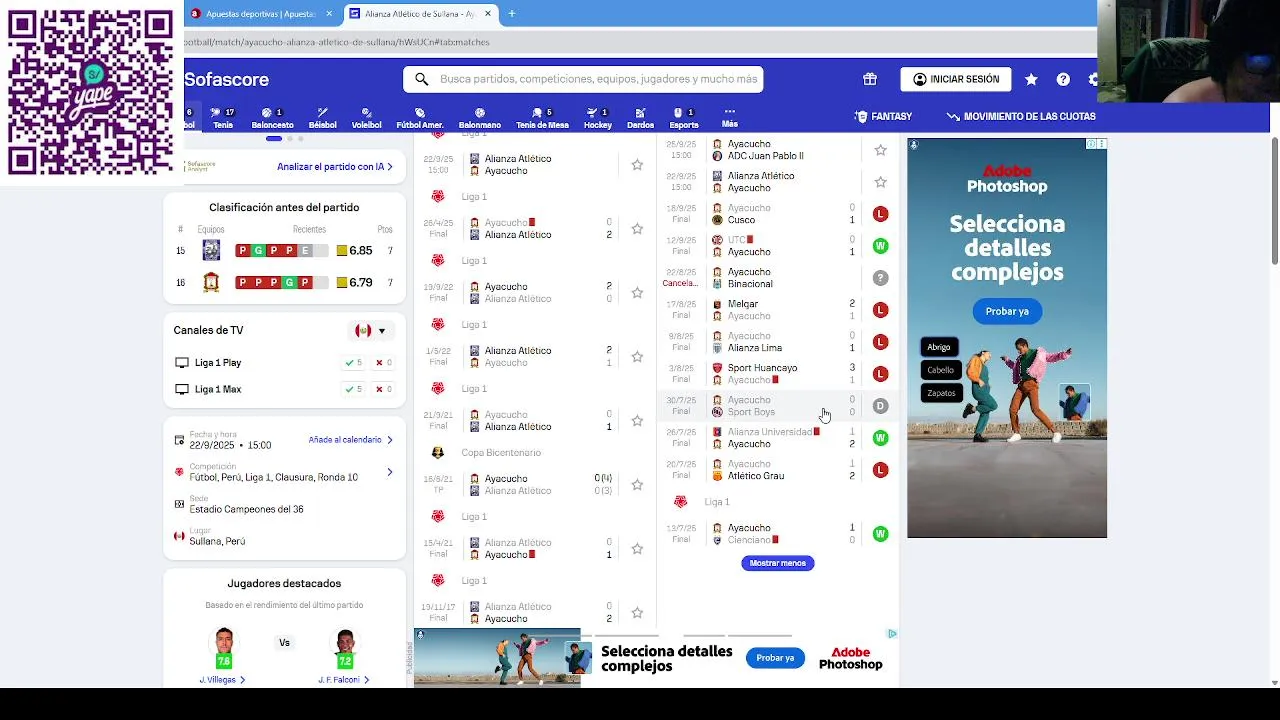Open J. F. Falconi player profile arrow
This screenshot has width=1280, height=720.
(x=366, y=680)
